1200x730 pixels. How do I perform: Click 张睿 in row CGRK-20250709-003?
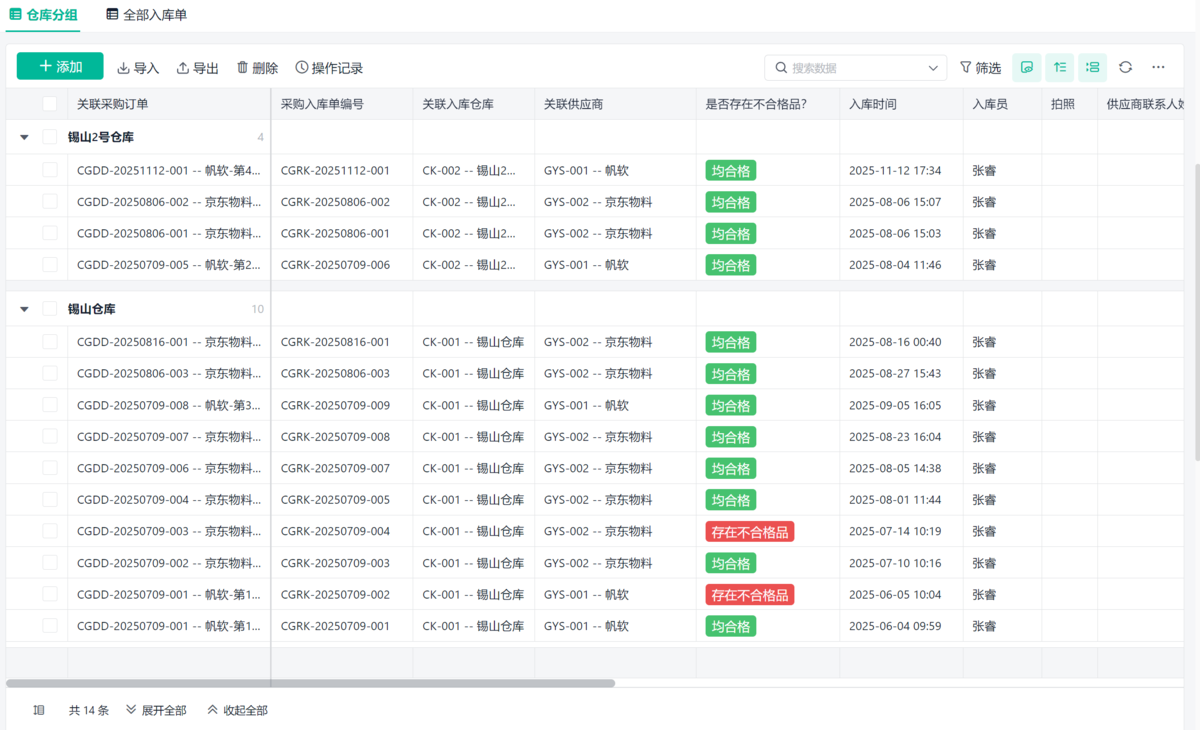coord(984,564)
